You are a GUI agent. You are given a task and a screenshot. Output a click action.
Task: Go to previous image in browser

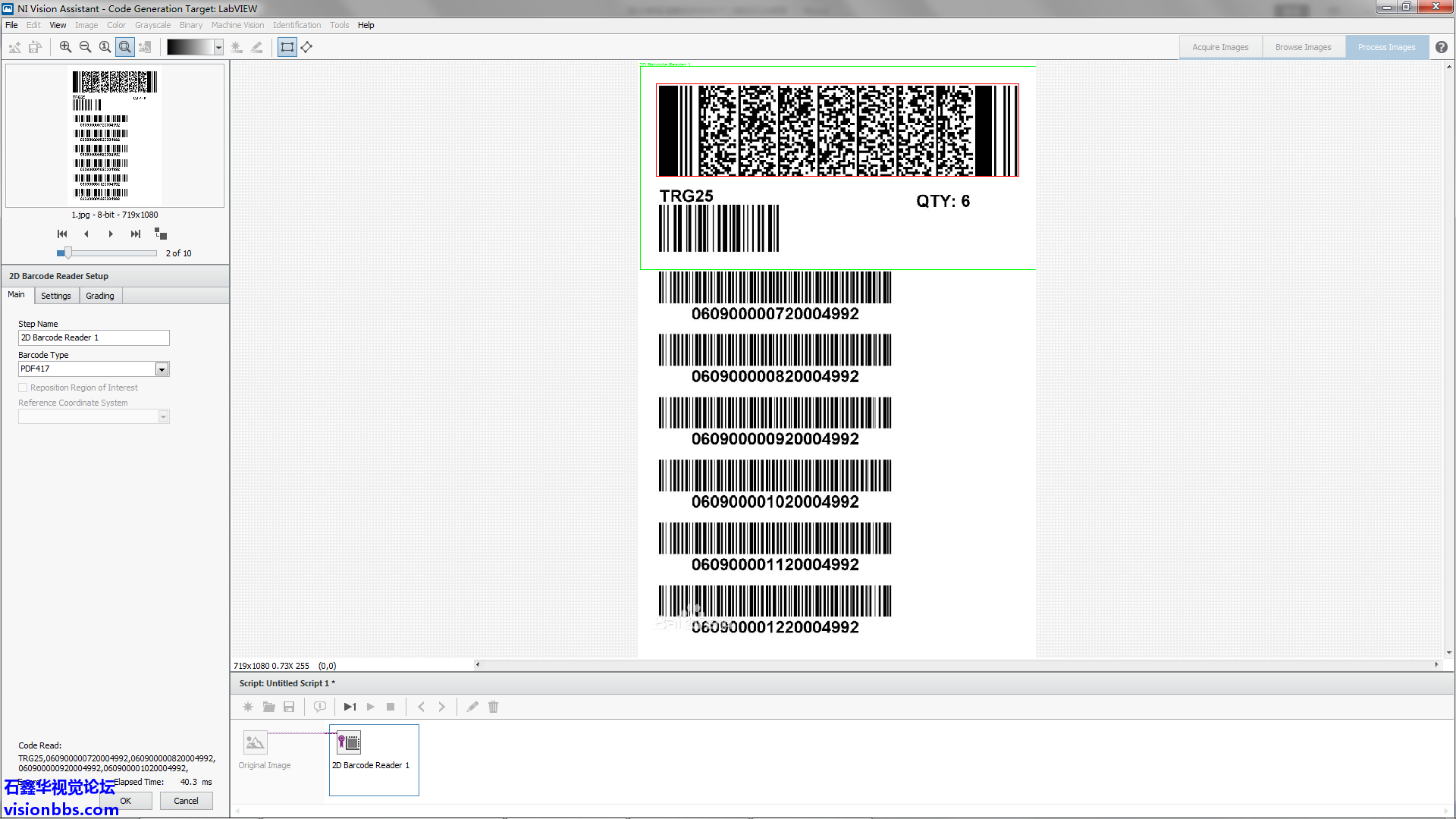tap(86, 234)
